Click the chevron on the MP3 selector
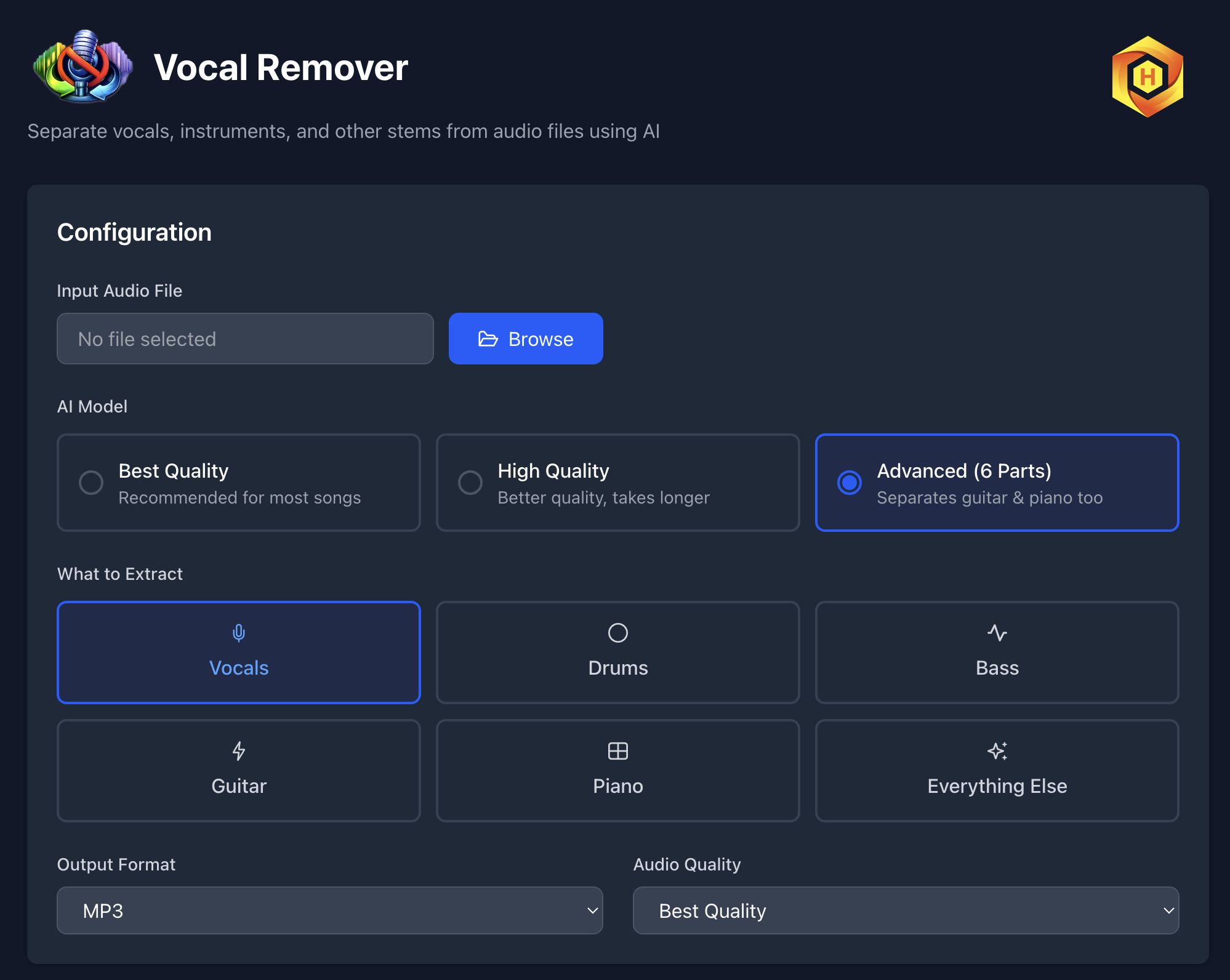Screen dimensions: 1230x980 (592, 910)
